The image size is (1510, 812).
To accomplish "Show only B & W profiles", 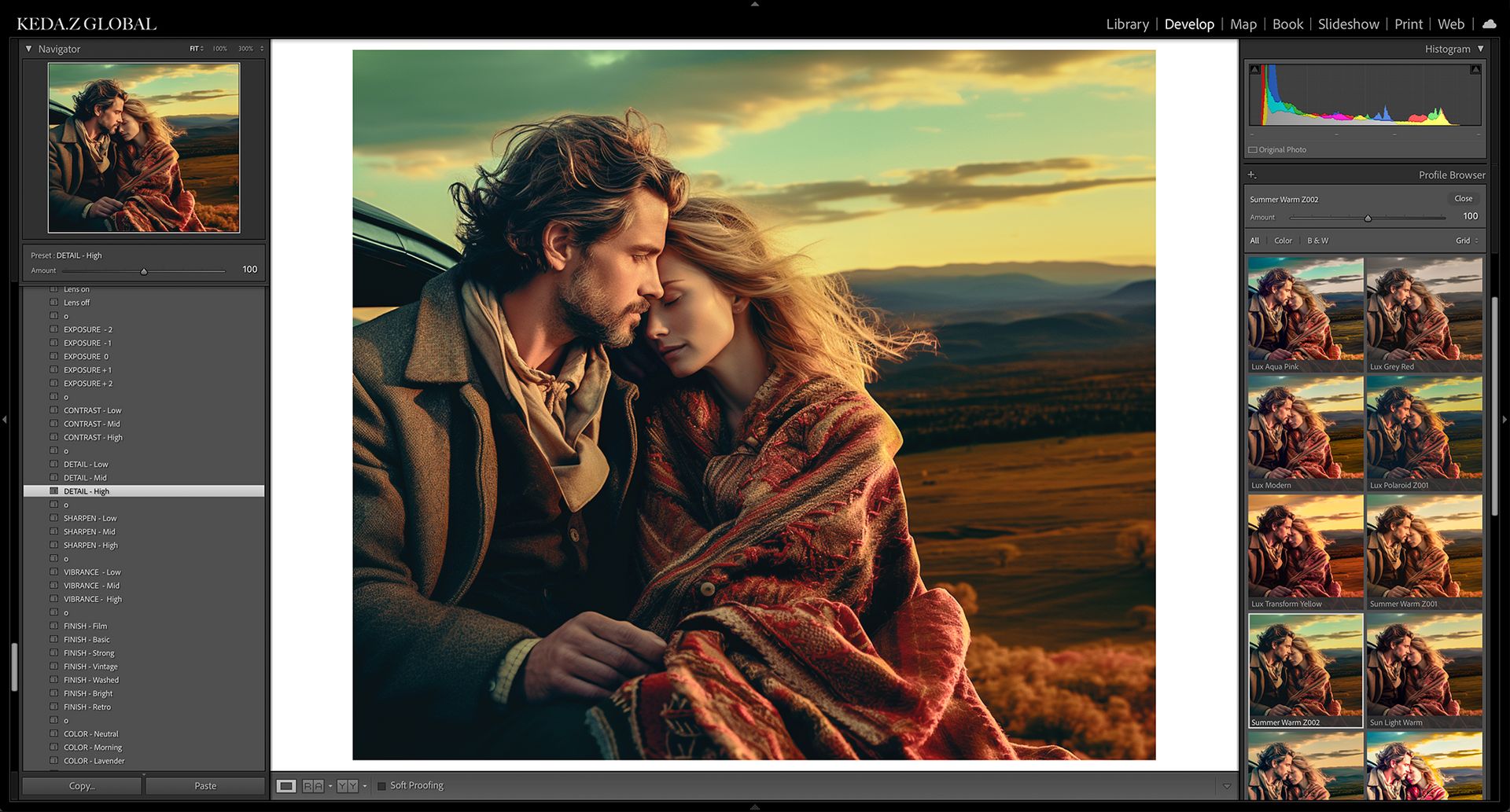I will coord(1317,241).
